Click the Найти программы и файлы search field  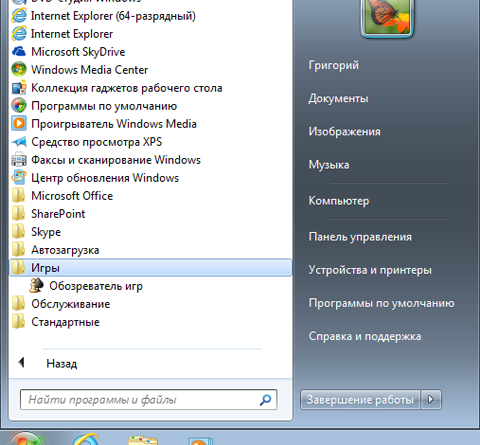pyautogui.click(x=149, y=399)
